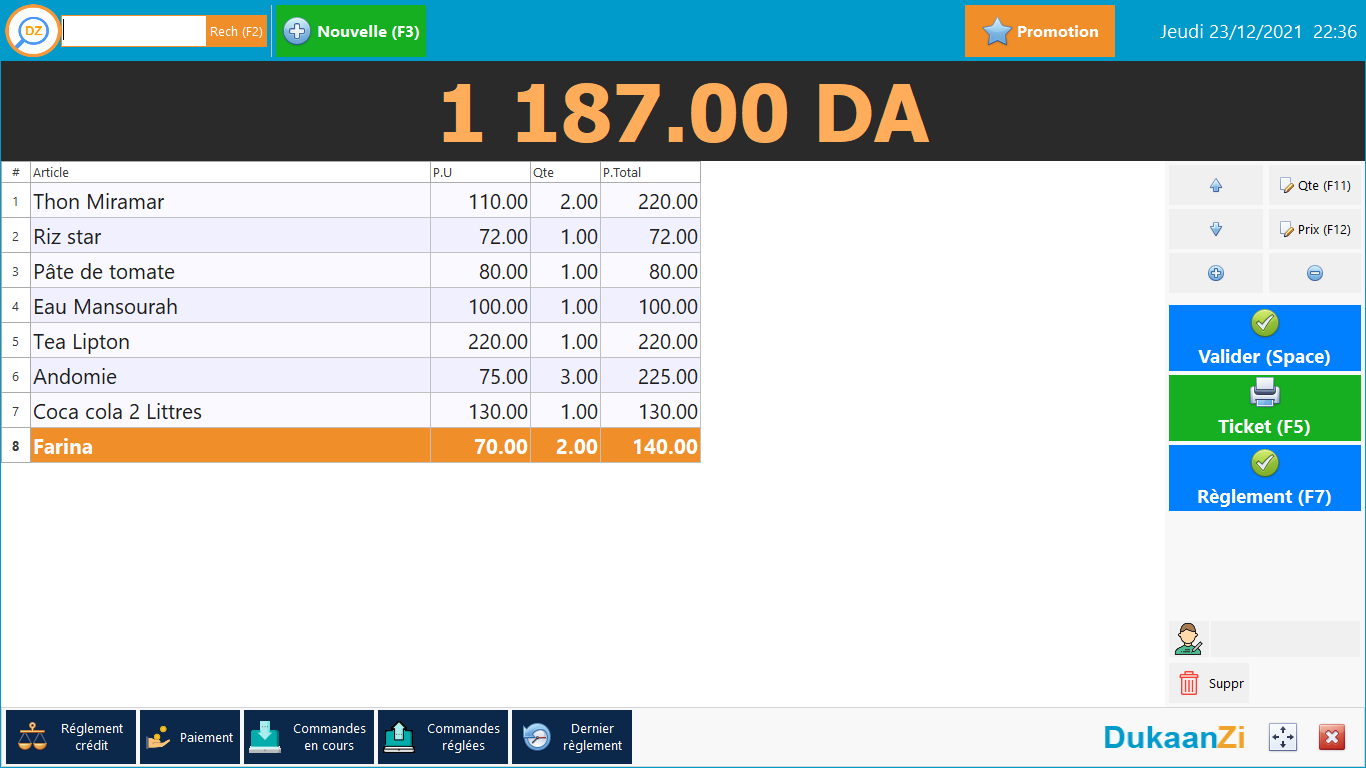The width and height of the screenshot is (1366, 768).
Task: Click into the article search field
Action: [x=134, y=32]
